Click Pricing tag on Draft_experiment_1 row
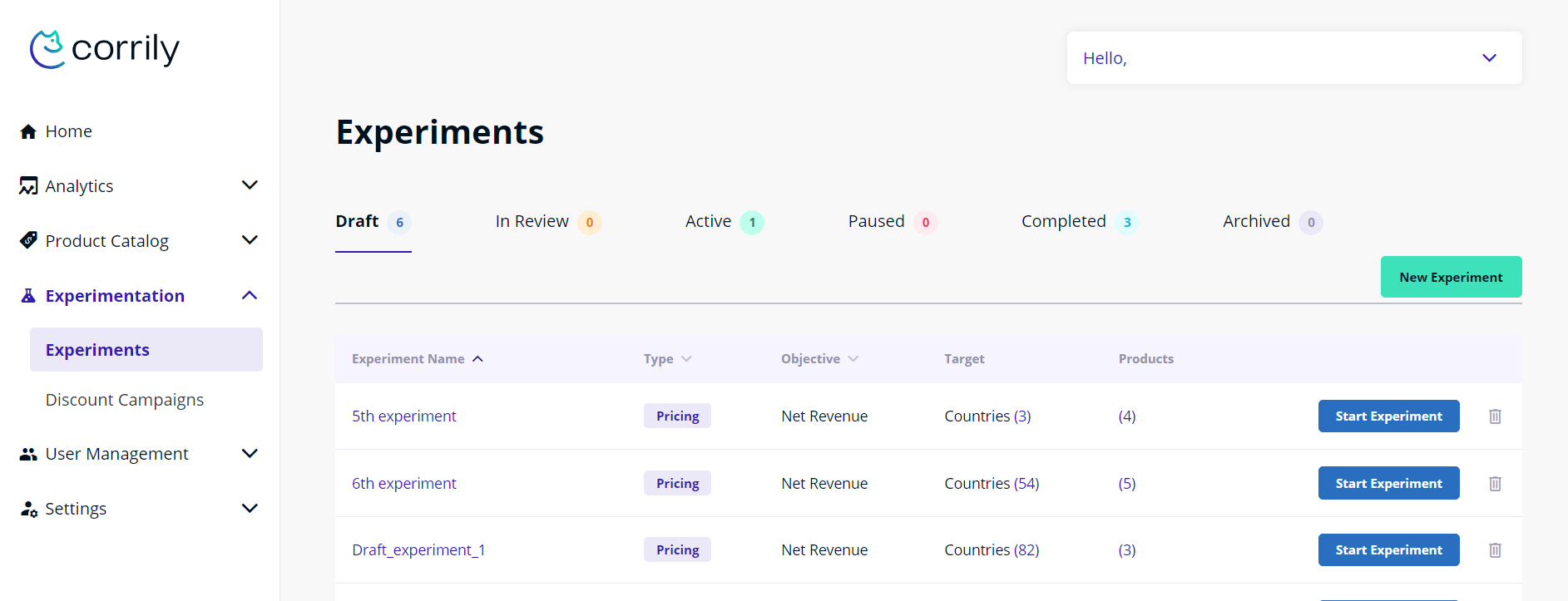This screenshot has height=601, width=1568. (677, 550)
